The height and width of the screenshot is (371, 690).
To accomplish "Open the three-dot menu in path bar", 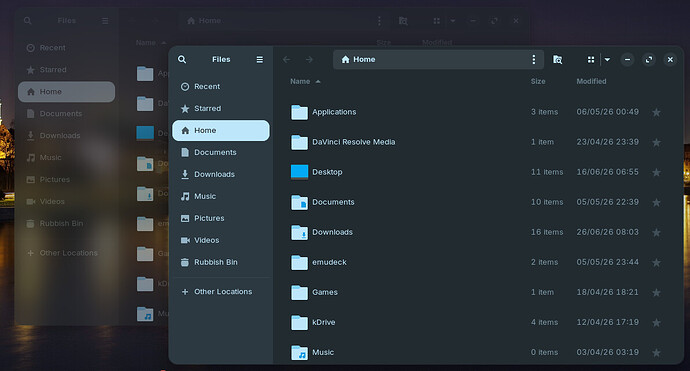I will [x=534, y=59].
